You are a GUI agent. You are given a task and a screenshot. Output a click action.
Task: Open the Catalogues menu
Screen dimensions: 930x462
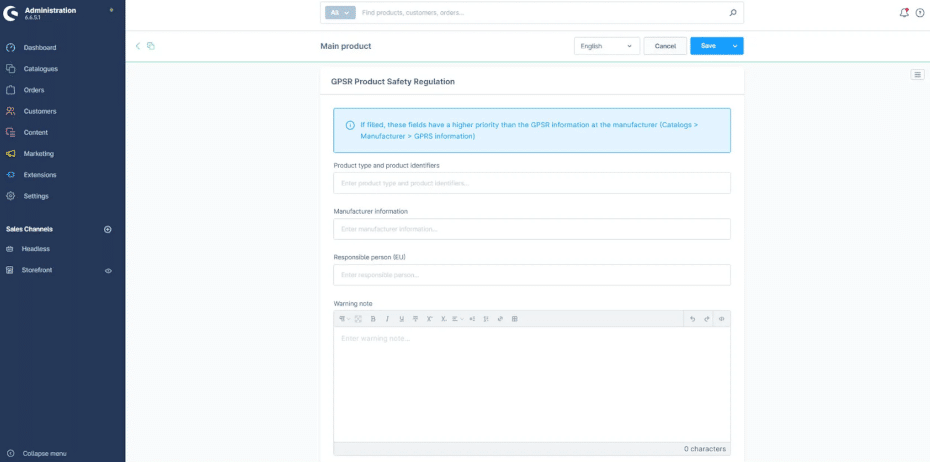point(40,69)
